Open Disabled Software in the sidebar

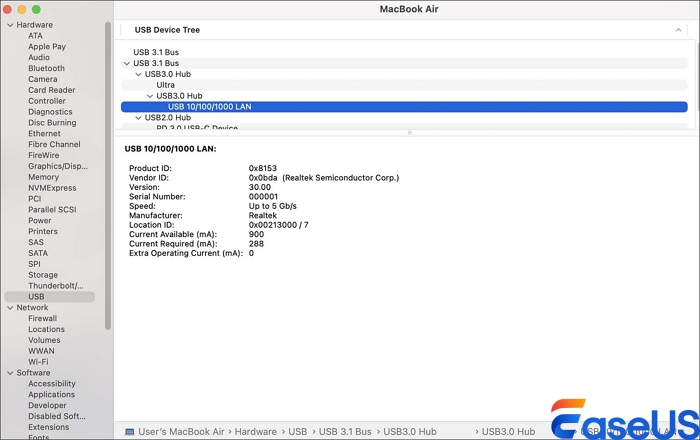coord(57,416)
